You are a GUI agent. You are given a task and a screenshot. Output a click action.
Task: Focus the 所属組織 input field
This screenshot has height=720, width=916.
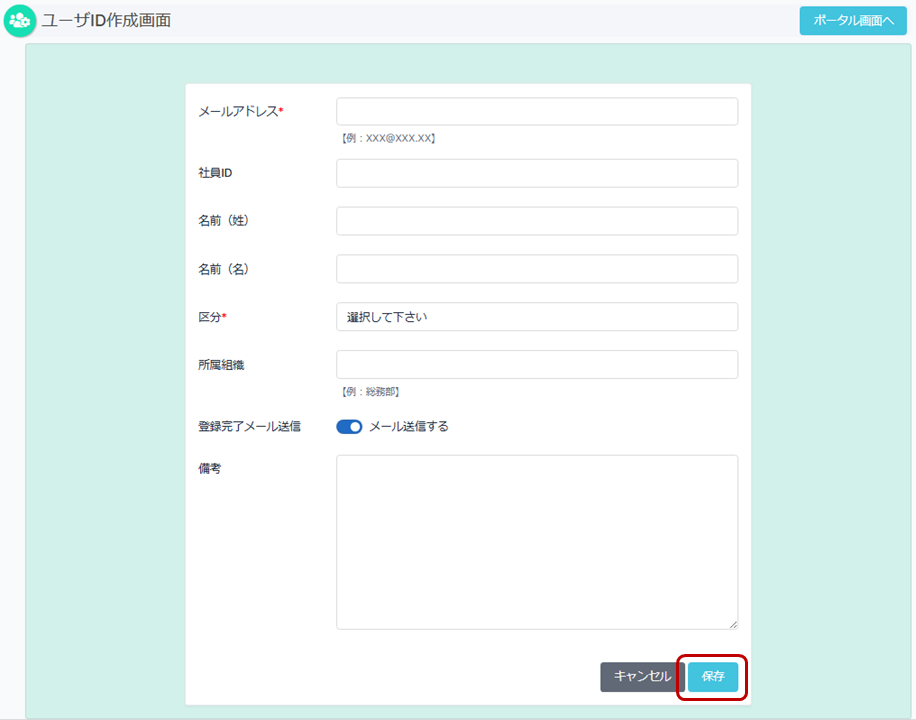coord(537,365)
